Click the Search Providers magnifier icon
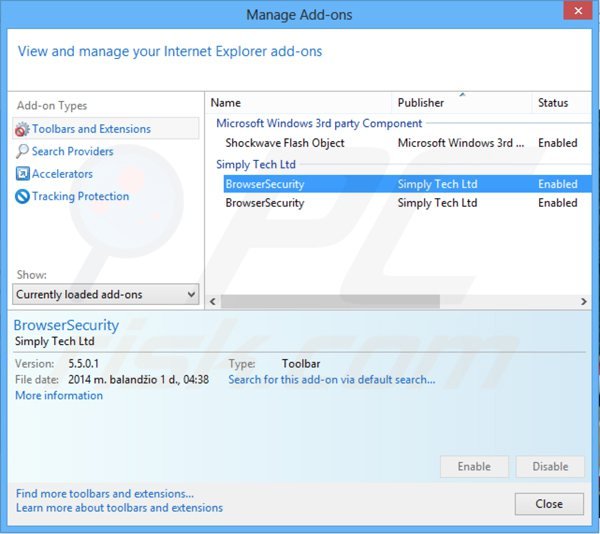The height and width of the screenshot is (534, 600). tap(22, 152)
